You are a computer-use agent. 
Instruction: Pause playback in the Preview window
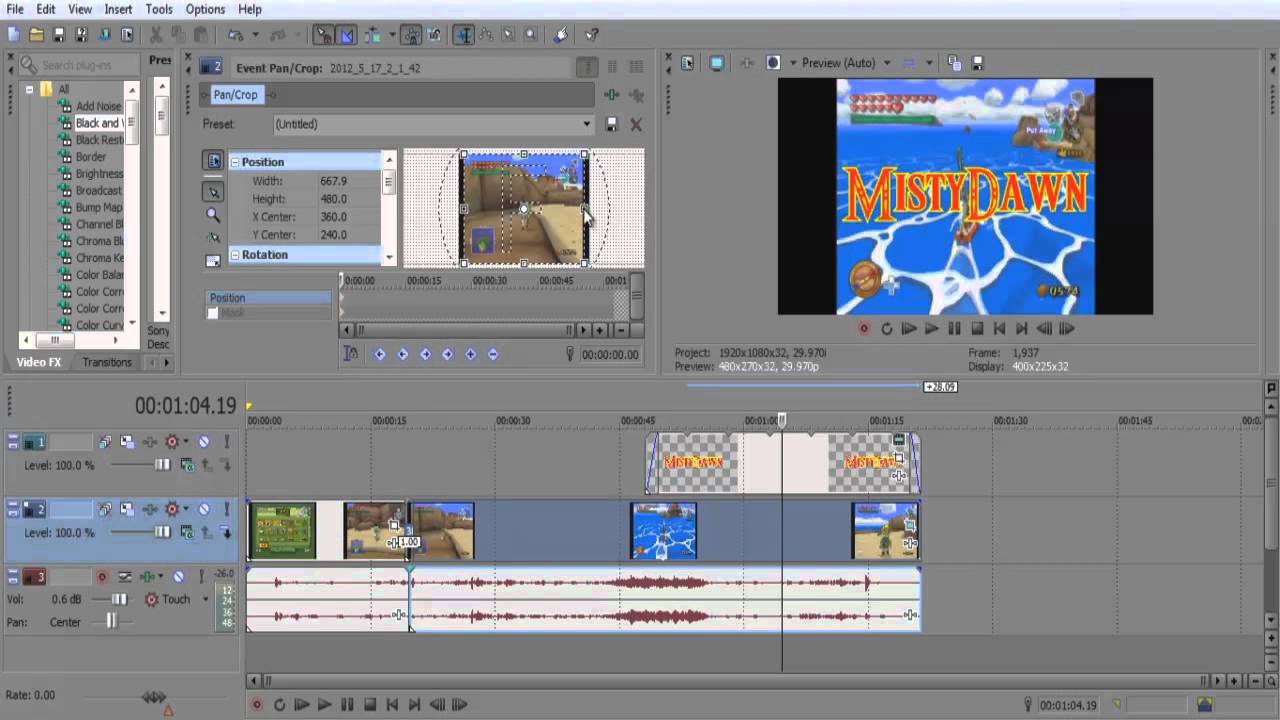[954, 328]
